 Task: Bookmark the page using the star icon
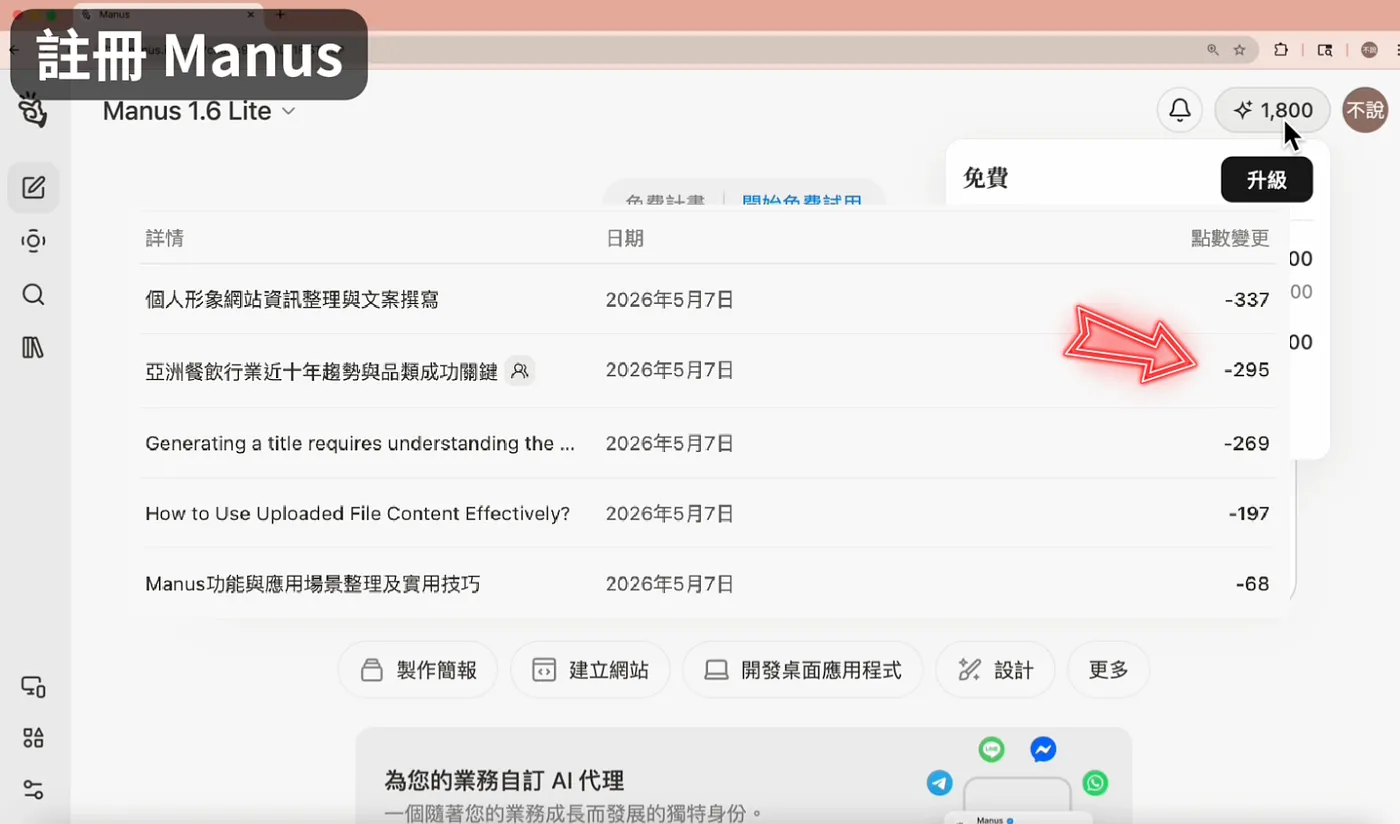pos(1240,50)
